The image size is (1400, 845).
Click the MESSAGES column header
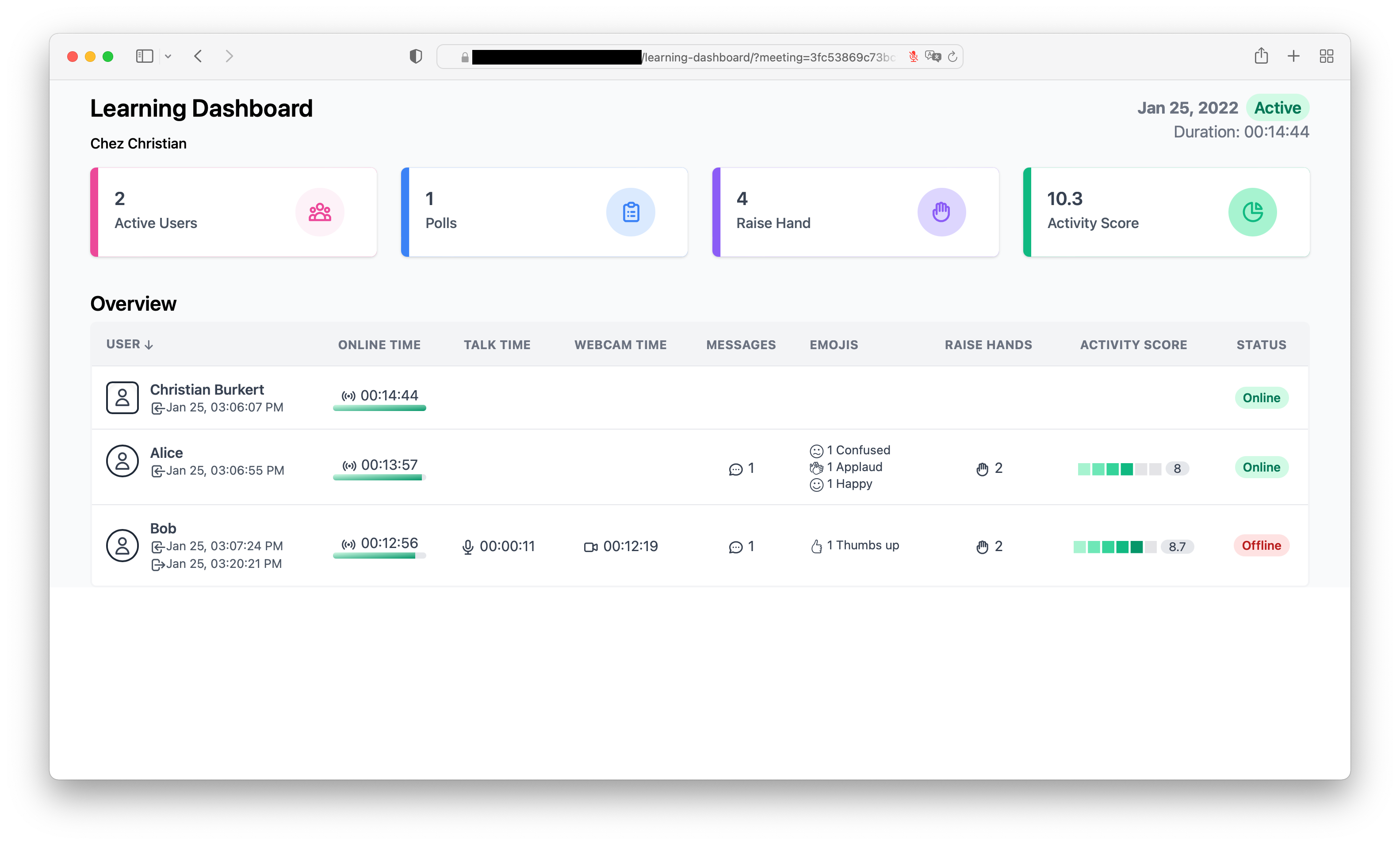click(x=741, y=345)
